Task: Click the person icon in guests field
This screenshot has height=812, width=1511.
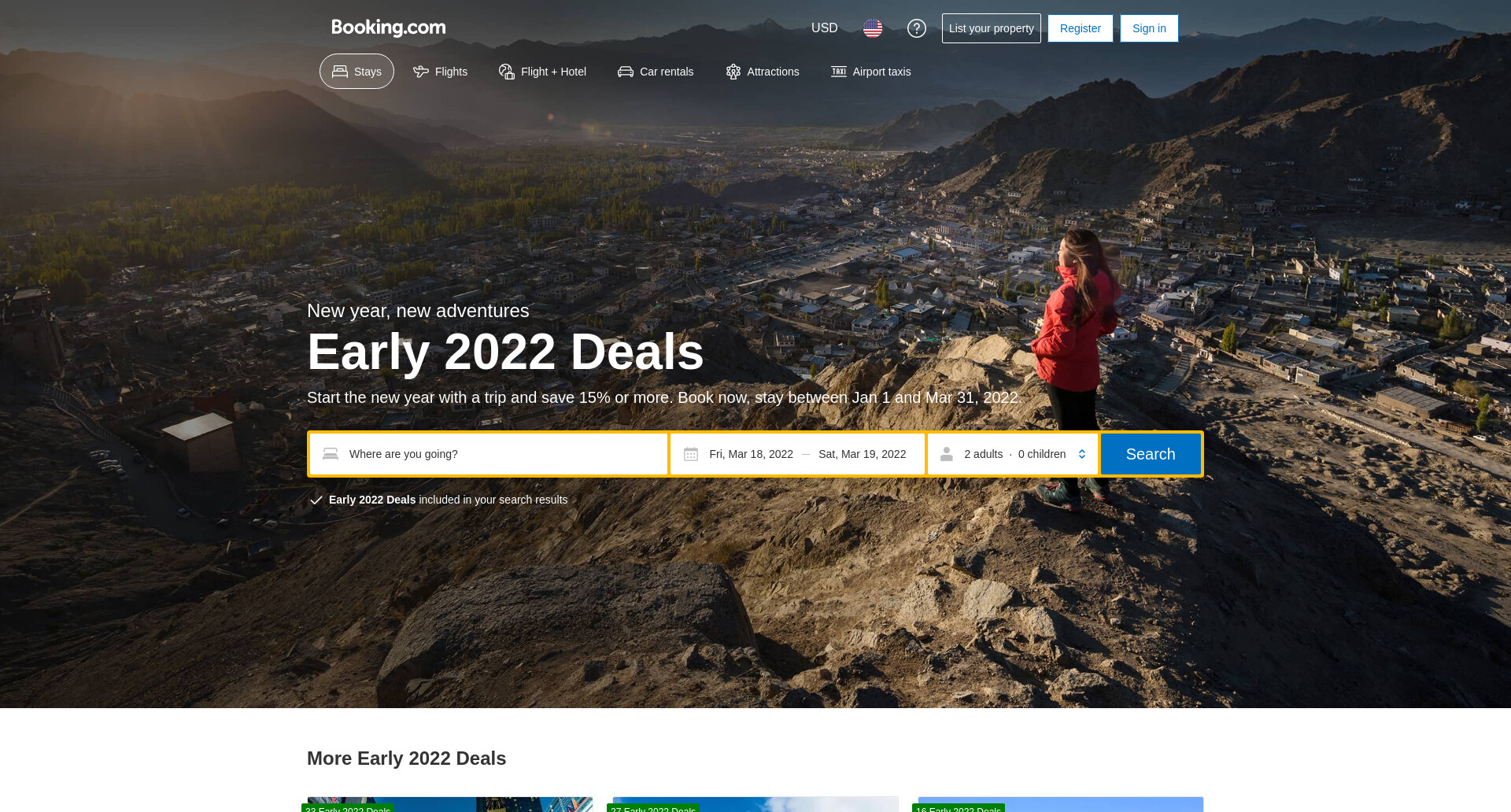Action: 947,454
